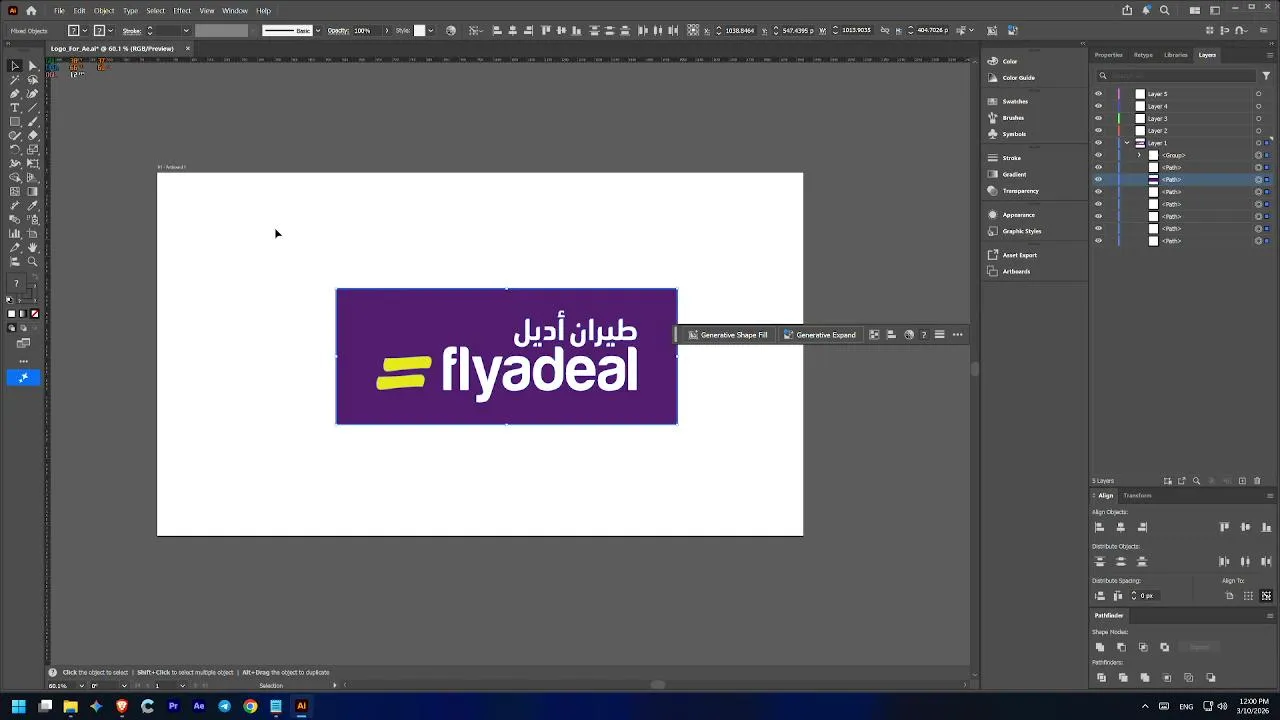The width and height of the screenshot is (1280, 720).
Task: Expand the <Group> sublayer
Action: point(1139,155)
